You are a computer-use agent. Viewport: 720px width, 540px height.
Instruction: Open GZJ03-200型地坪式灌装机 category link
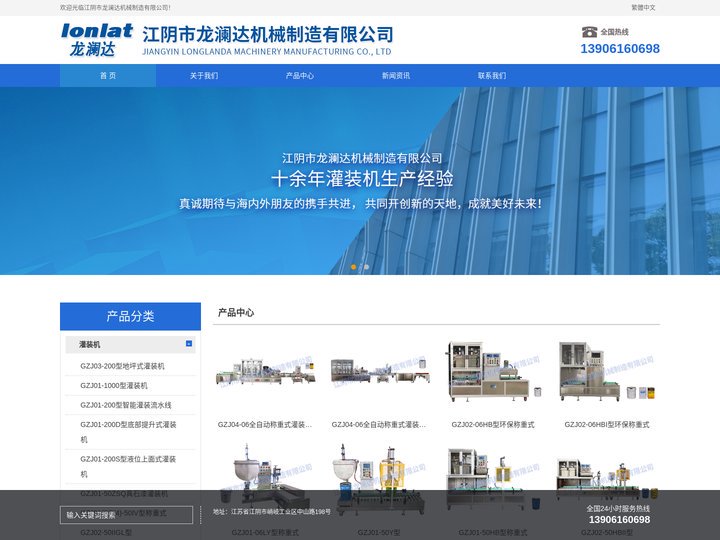coord(122,366)
